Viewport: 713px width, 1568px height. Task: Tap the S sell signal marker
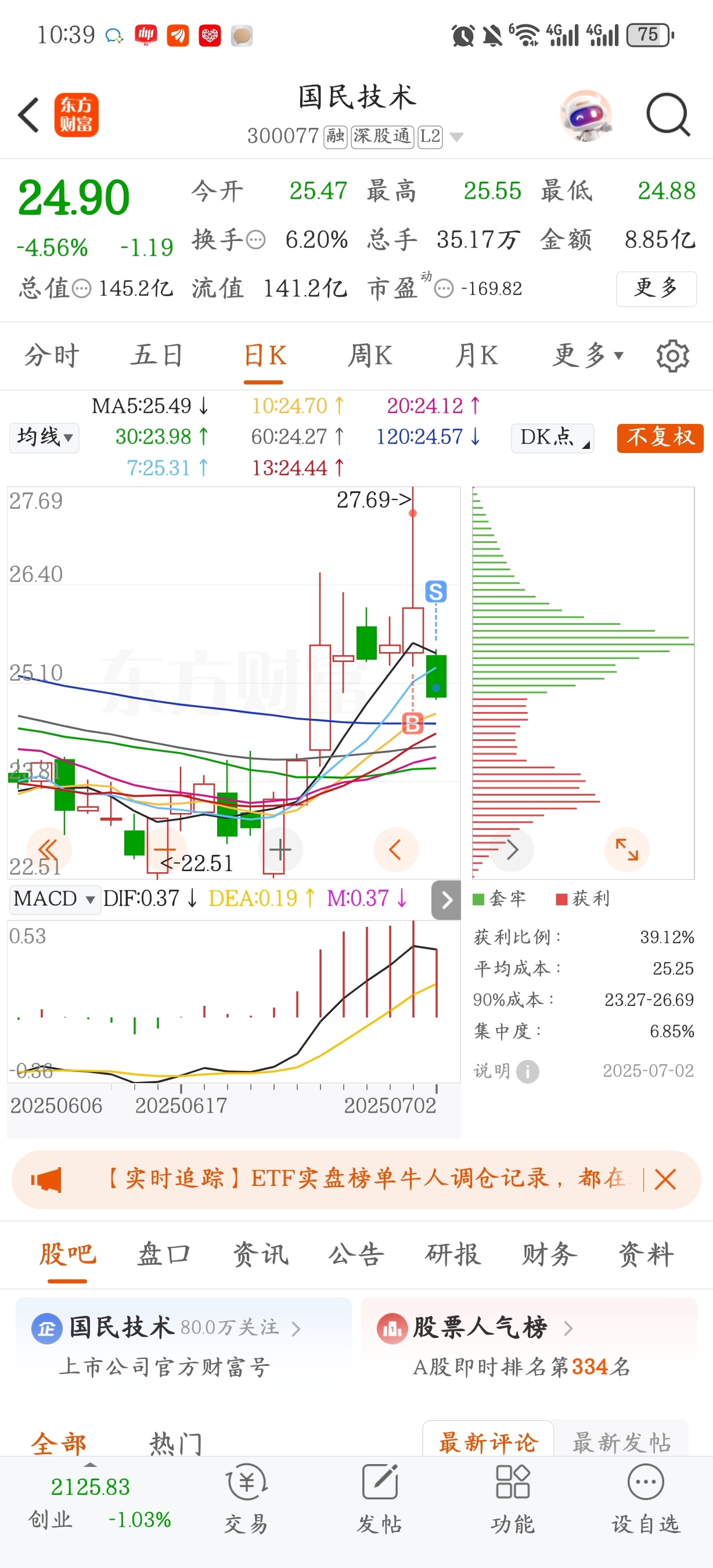tap(435, 591)
